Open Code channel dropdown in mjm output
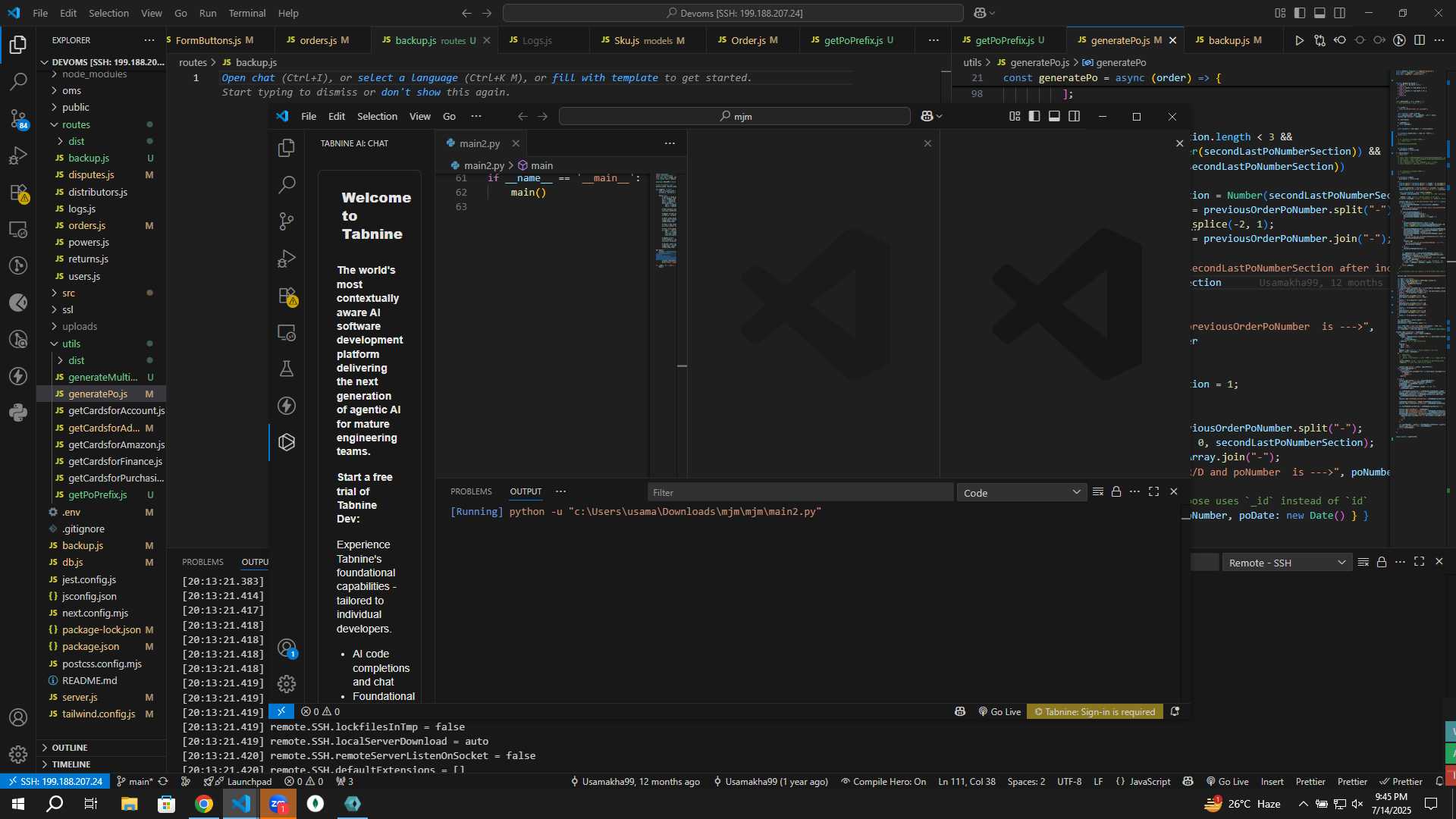Image resolution: width=1456 pixels, height=819 pixels. pos(1021,493)
